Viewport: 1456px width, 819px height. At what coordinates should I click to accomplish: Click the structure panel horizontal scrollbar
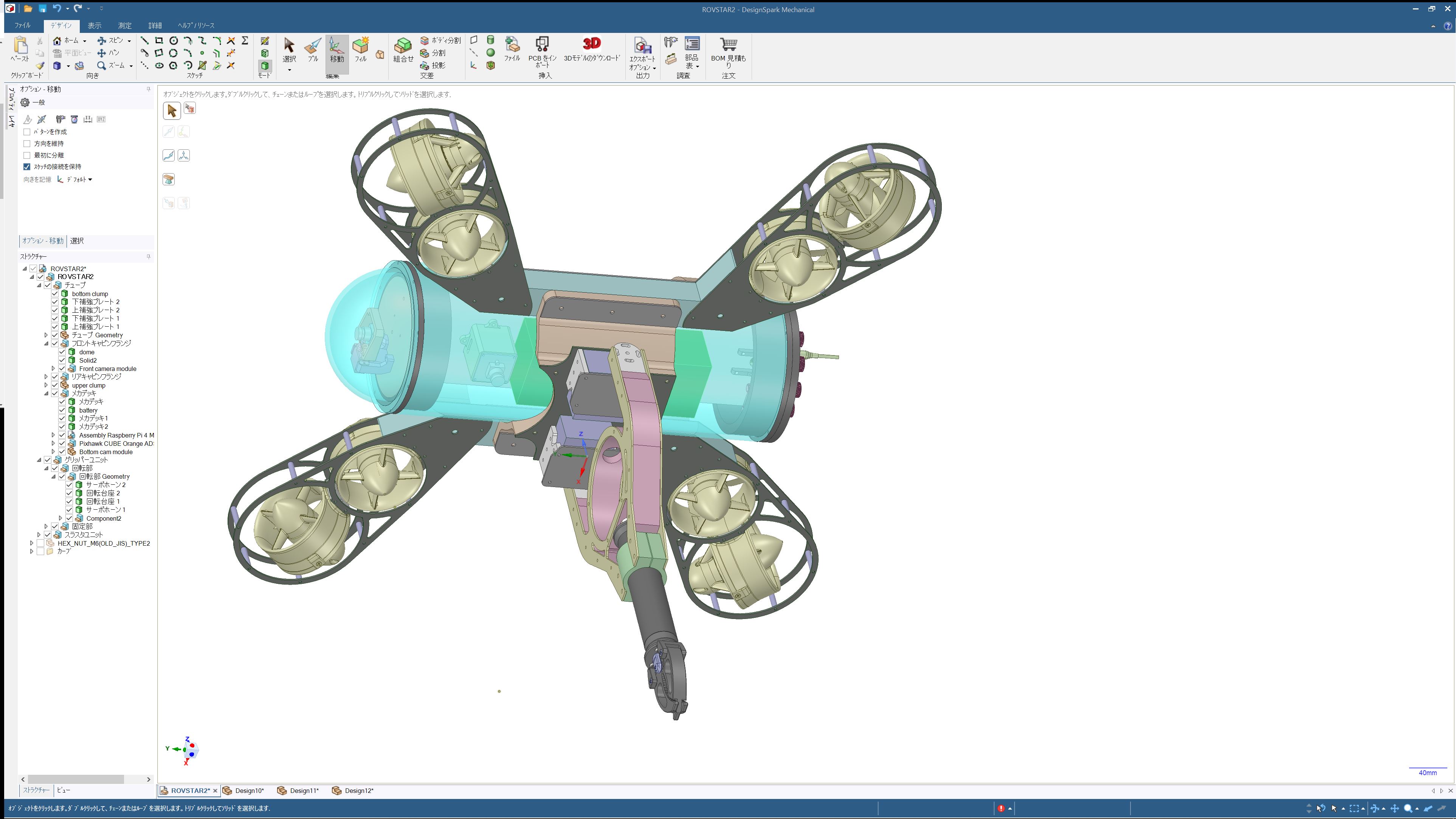tap(76, 779)
